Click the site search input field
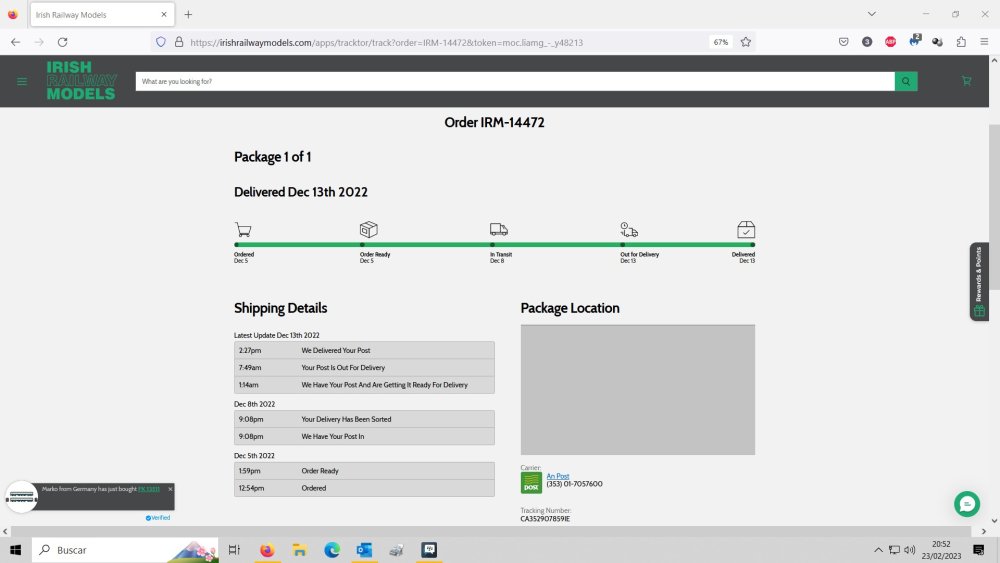The height and width of the screenshot is (563, 1000). 515,81
